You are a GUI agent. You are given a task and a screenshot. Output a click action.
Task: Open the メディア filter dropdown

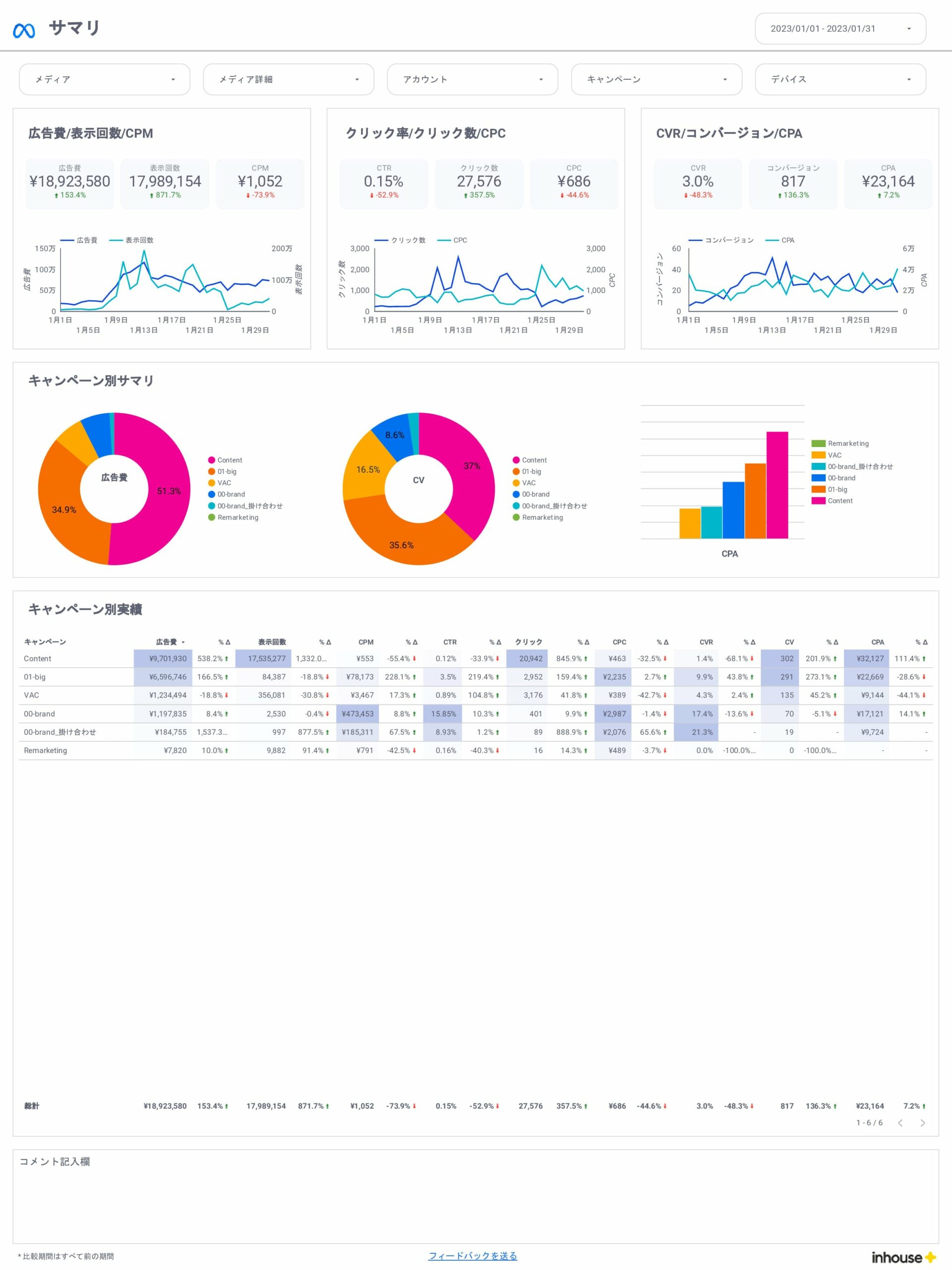[x=105, y=79]
